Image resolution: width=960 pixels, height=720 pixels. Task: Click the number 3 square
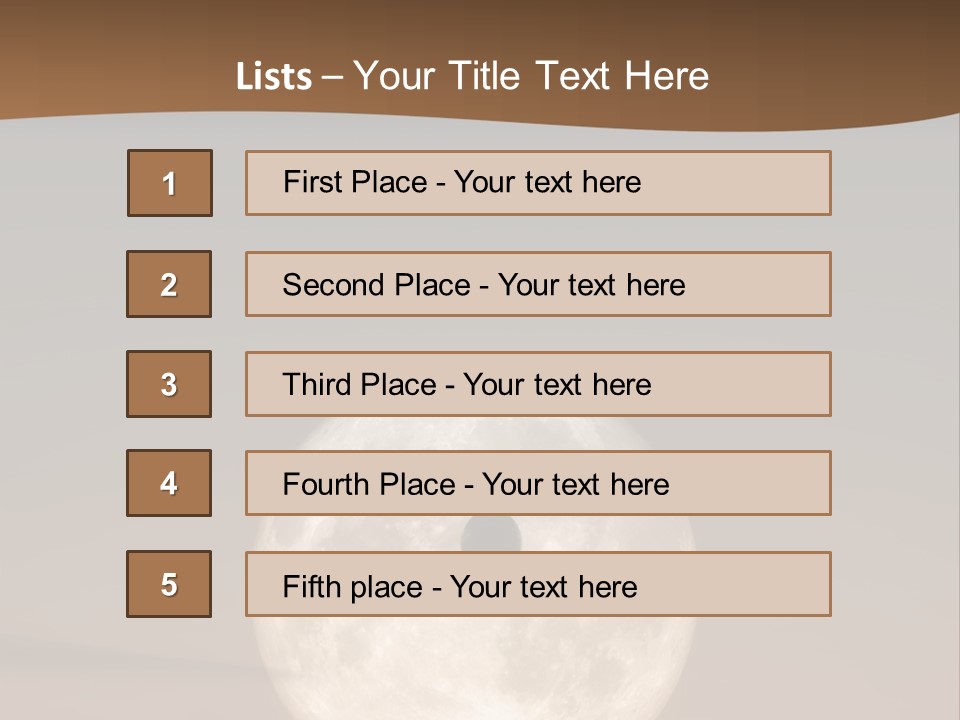click(x=169, y=384)
